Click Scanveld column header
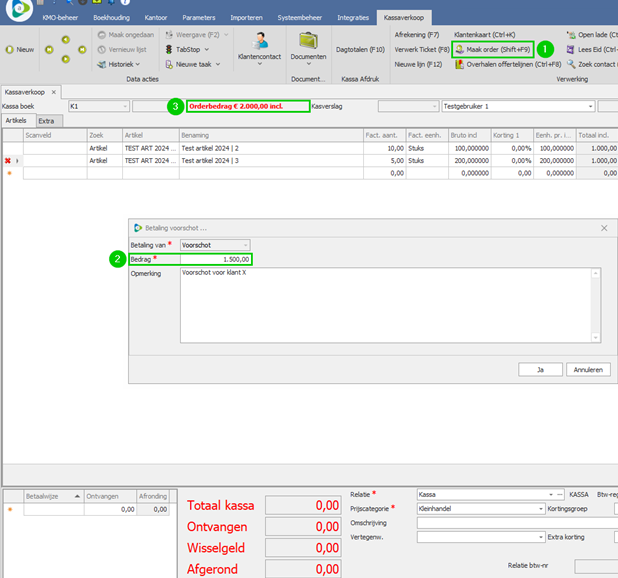Image resolution: width=618 pixels, height=578 pixels. tap(55, 135)
